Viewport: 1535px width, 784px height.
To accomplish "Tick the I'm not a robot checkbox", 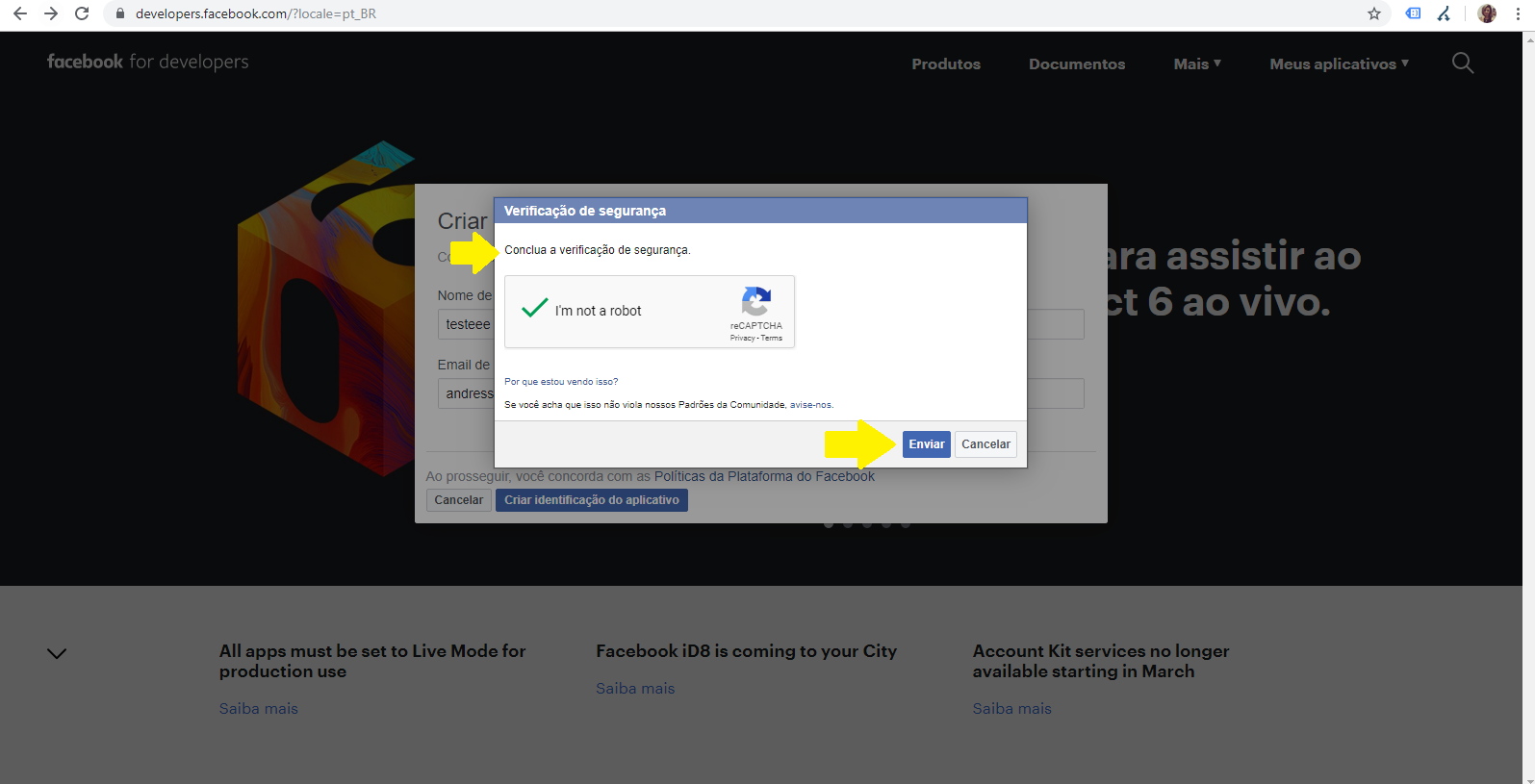I will [534, 309].
